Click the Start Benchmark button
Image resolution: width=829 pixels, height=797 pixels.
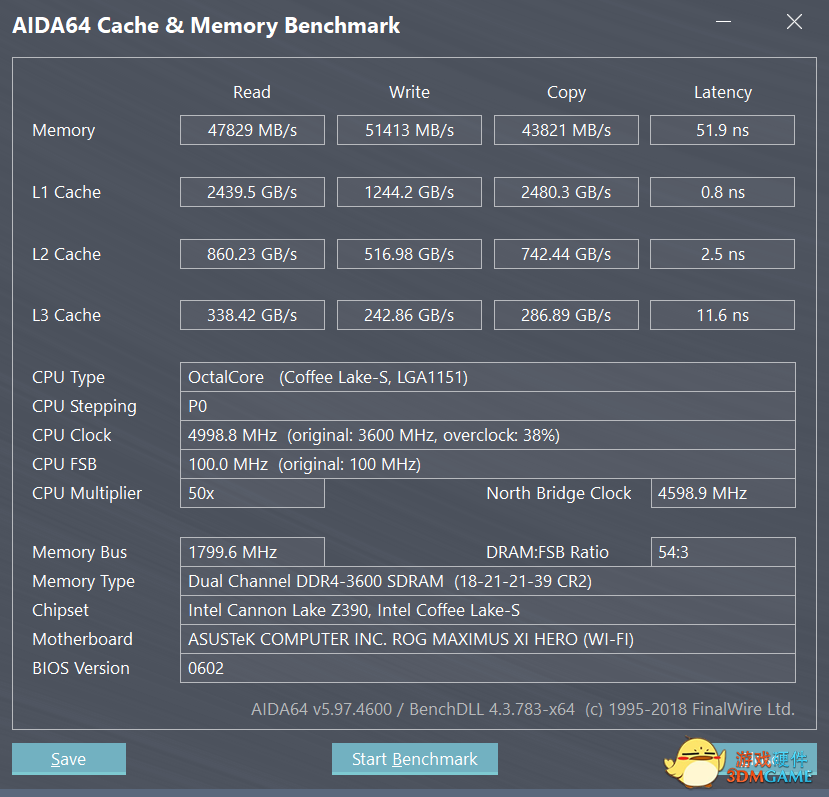(x=414, y=759)
